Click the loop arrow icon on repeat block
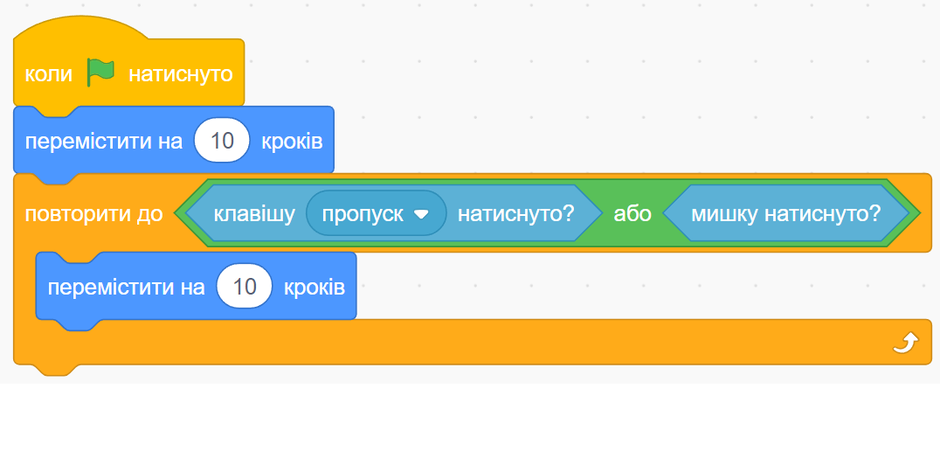940x458 pixels. click(905, 343)
